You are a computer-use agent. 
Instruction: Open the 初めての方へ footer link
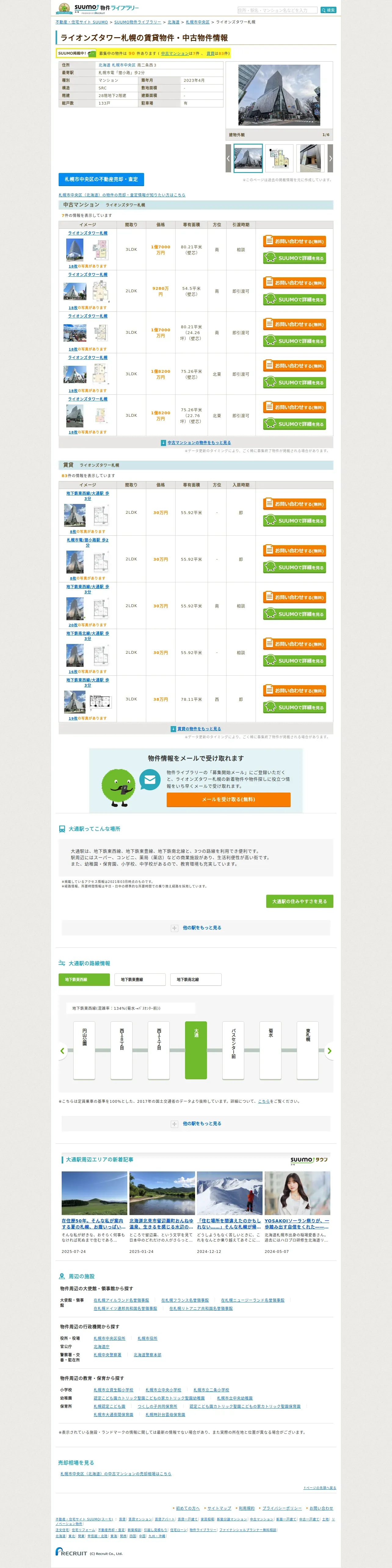[x=188, y=1508]
